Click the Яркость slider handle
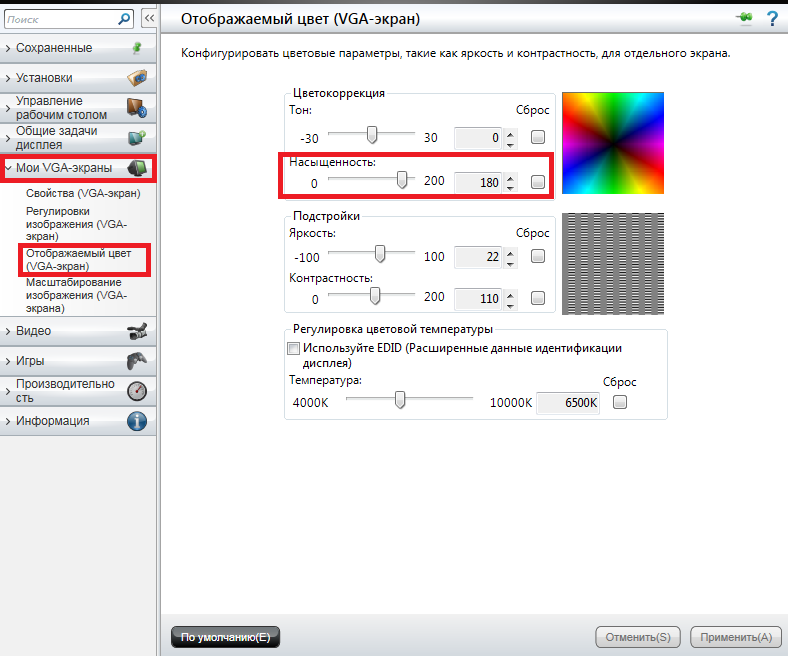Screen dimensions: 788x656 [x=380, y=254]
